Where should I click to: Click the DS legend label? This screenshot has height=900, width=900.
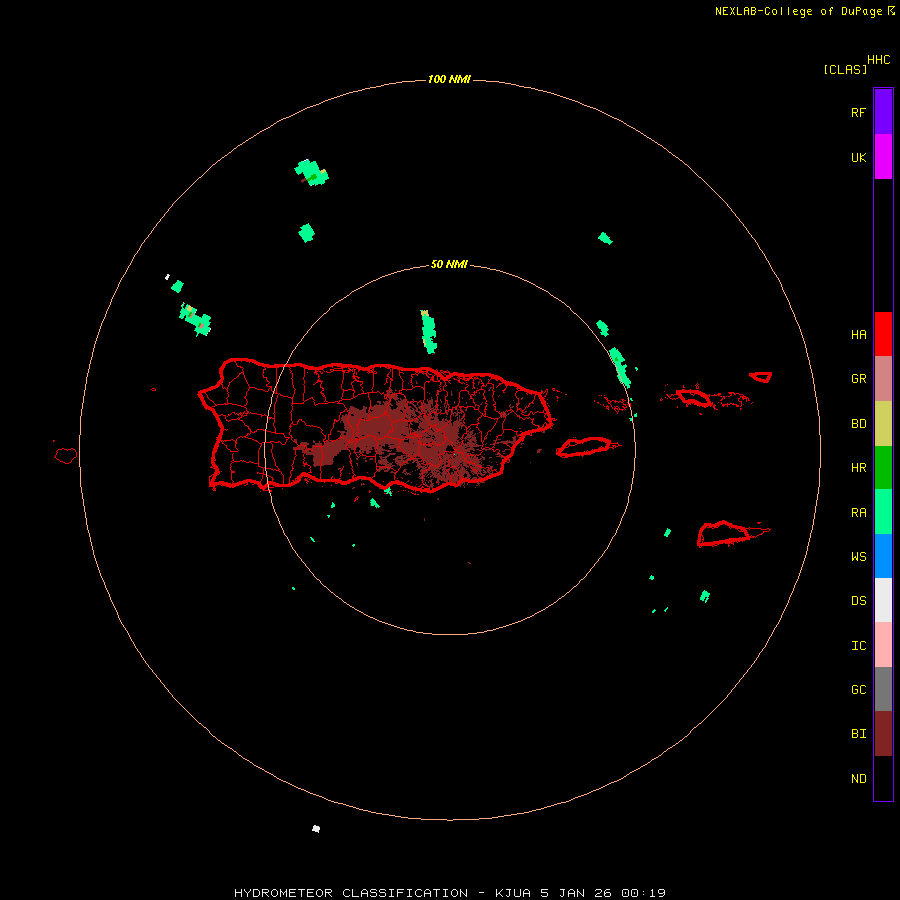(x=858, y=600)
